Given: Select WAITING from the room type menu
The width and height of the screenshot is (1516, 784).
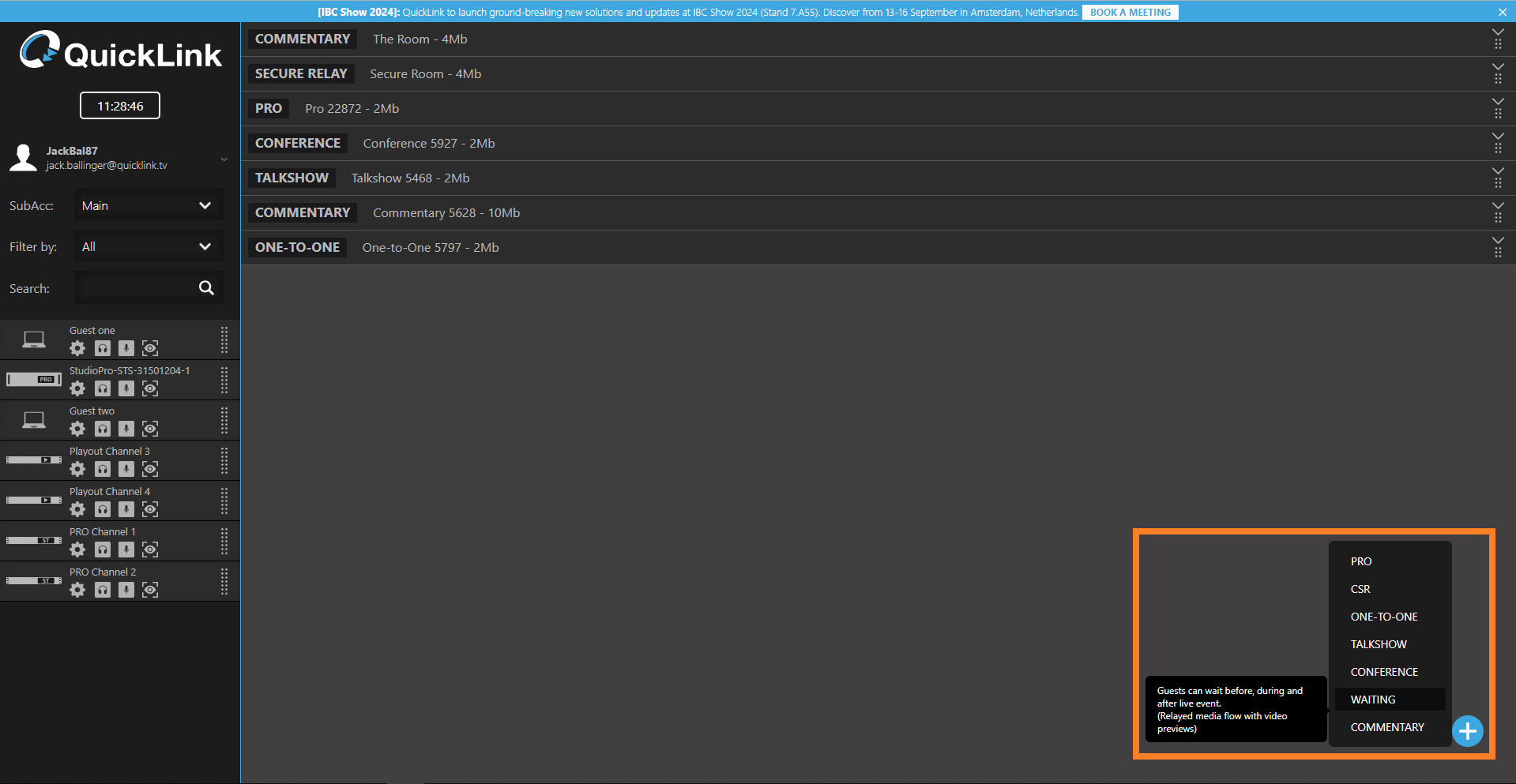Looking at the screenshot, I should [x=1373, y=700].
